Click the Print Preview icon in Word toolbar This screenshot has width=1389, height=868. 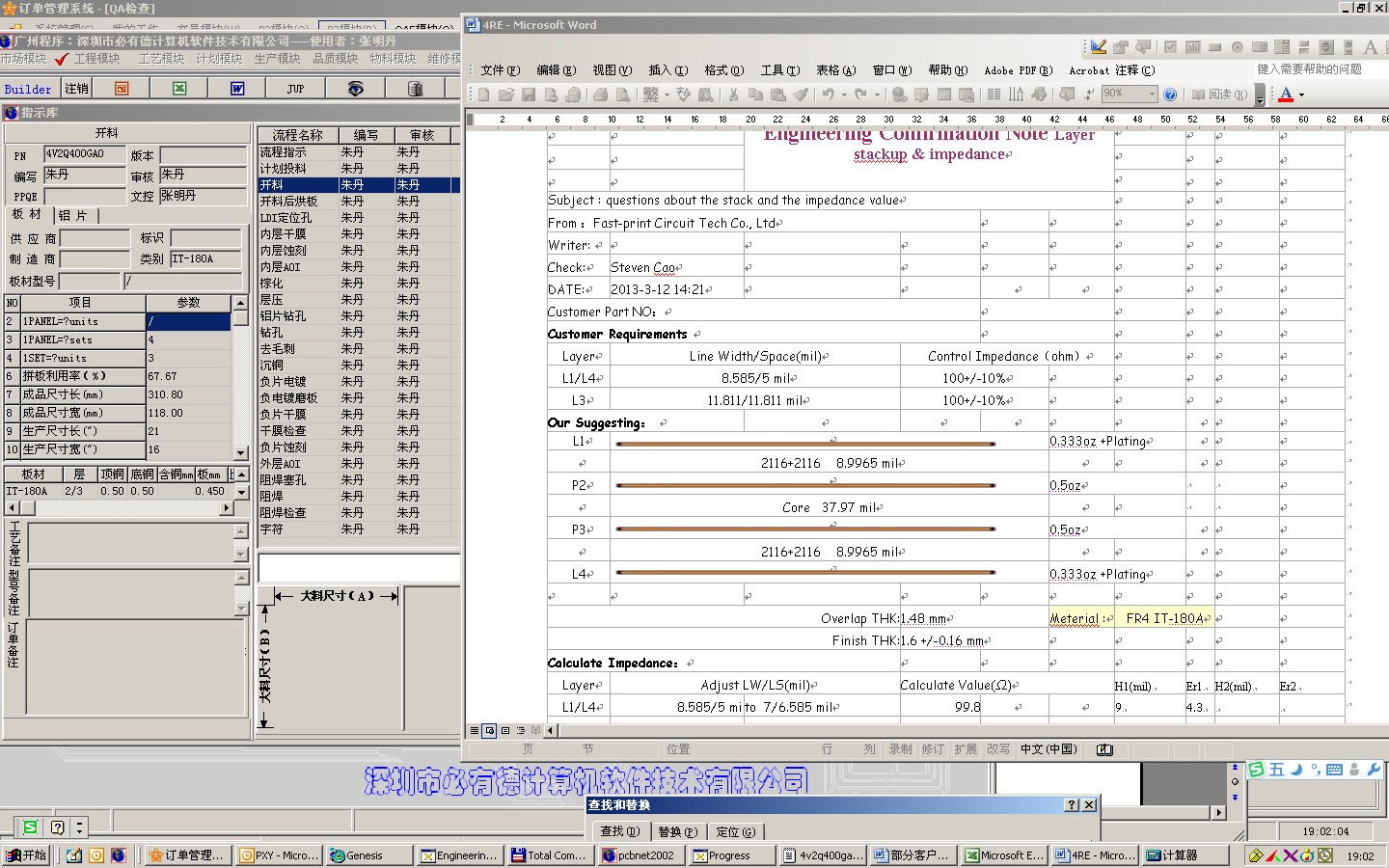[x=622, y=94]
